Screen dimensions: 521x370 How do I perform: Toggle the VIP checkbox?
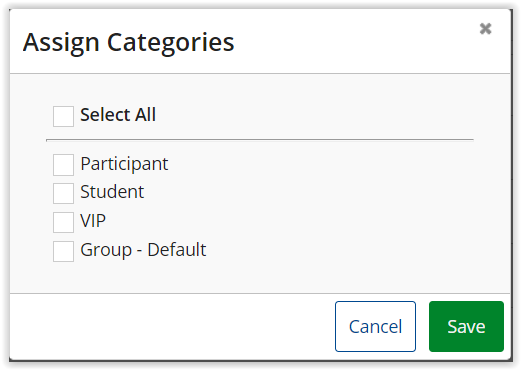(63, 222)
